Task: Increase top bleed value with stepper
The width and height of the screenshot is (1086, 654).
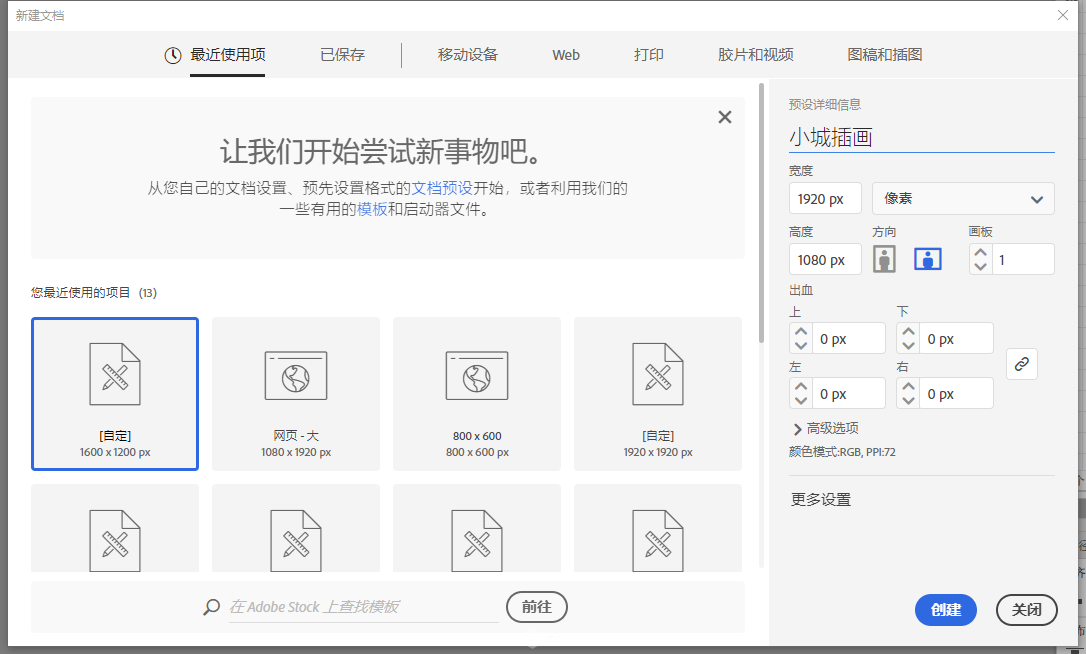Action: tap(801, 331)
